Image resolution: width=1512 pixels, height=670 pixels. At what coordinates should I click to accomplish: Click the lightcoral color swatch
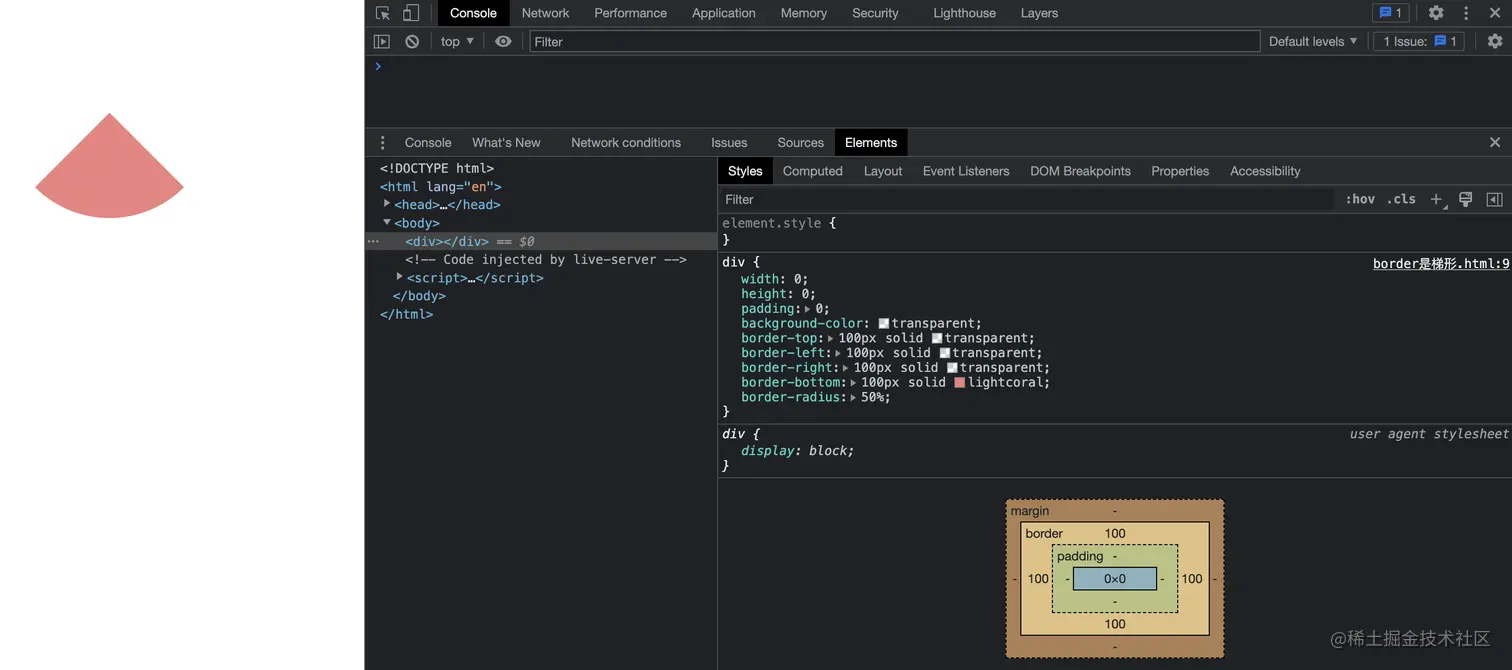[x=960, y=382]
